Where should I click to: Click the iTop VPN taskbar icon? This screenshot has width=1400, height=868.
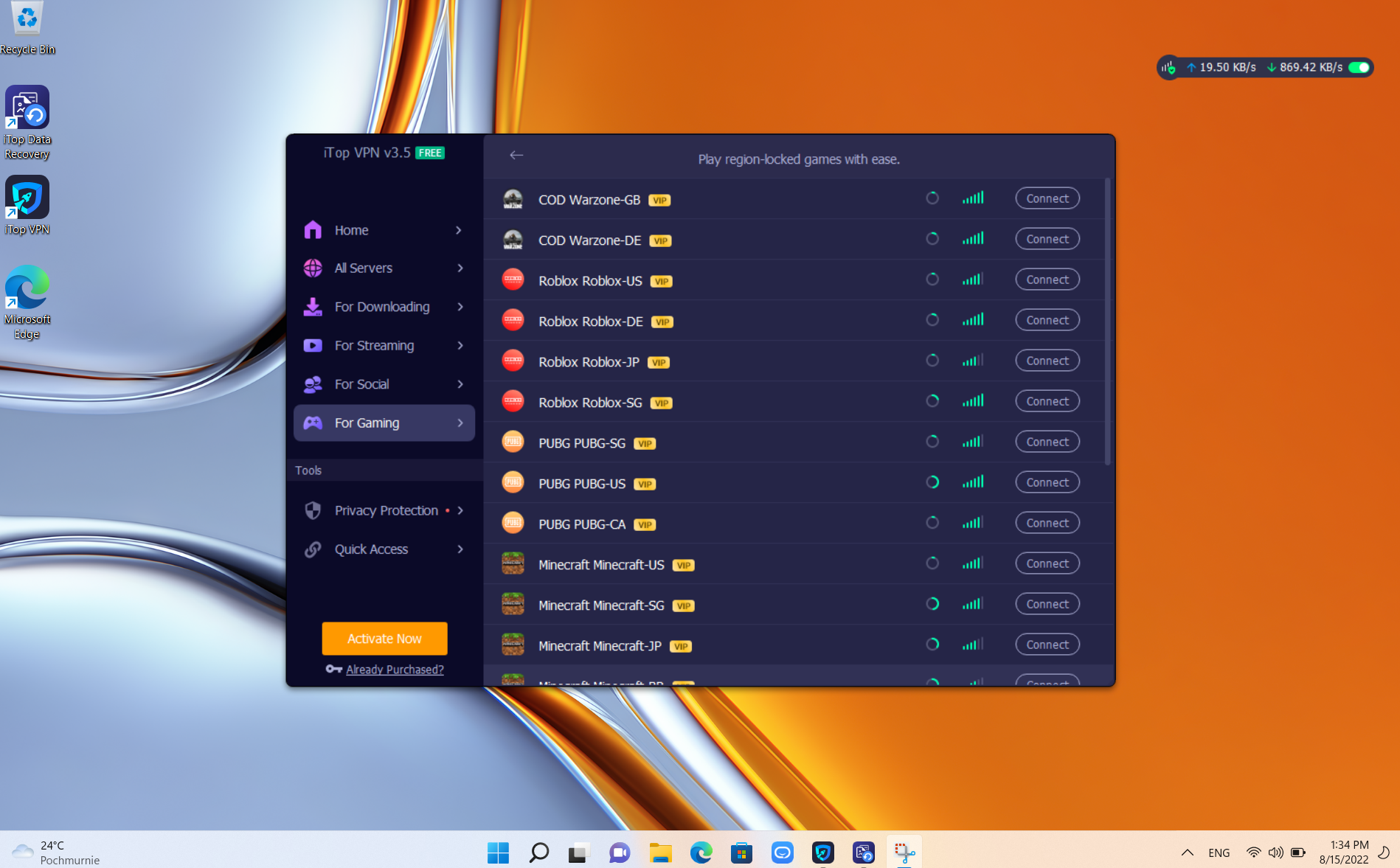(822, 853)
